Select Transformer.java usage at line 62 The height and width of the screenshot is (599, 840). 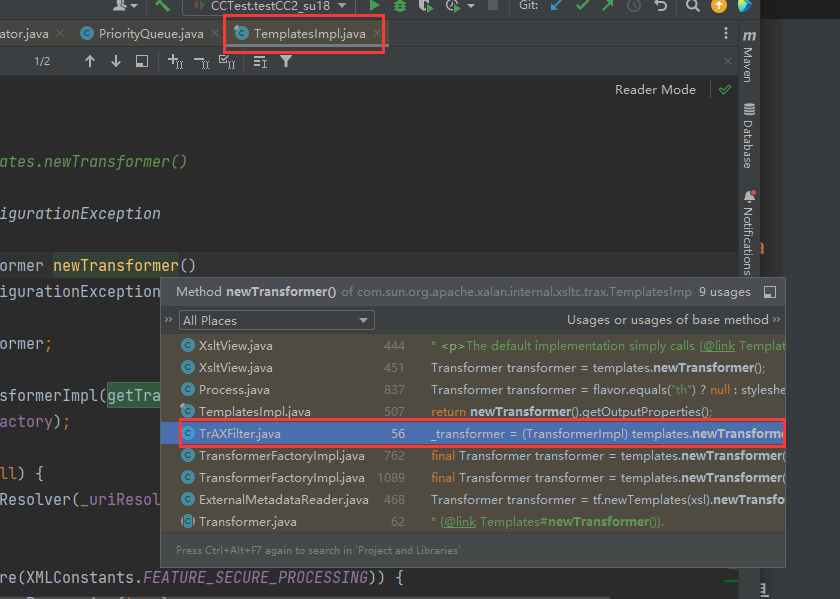coord(473,521)
